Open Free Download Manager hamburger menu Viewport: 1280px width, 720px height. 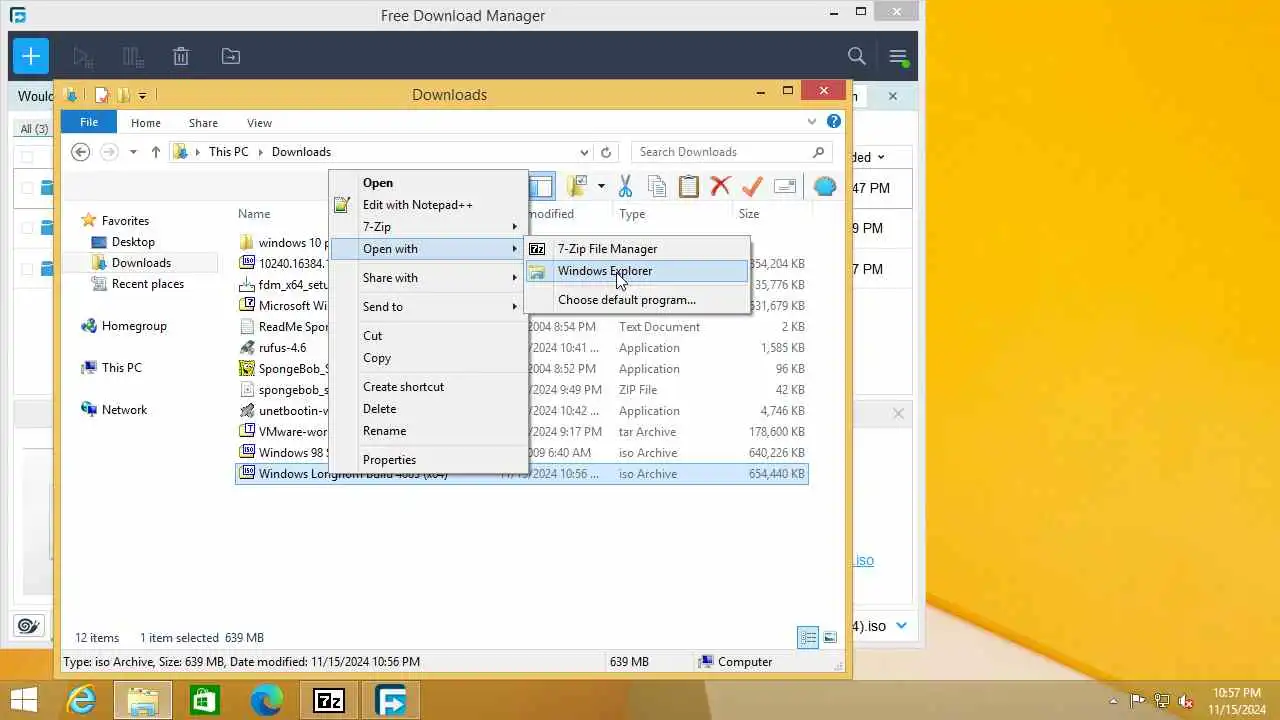pos(898,57)
